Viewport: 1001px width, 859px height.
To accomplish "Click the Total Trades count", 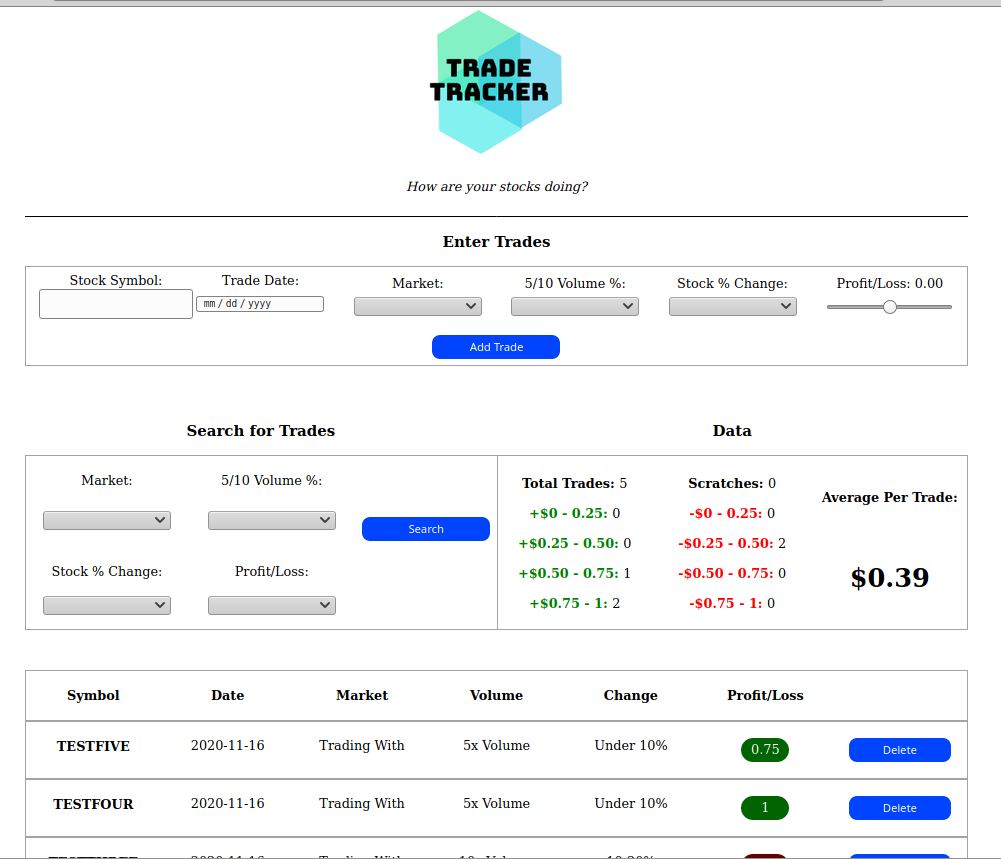I will coord(574,483).
